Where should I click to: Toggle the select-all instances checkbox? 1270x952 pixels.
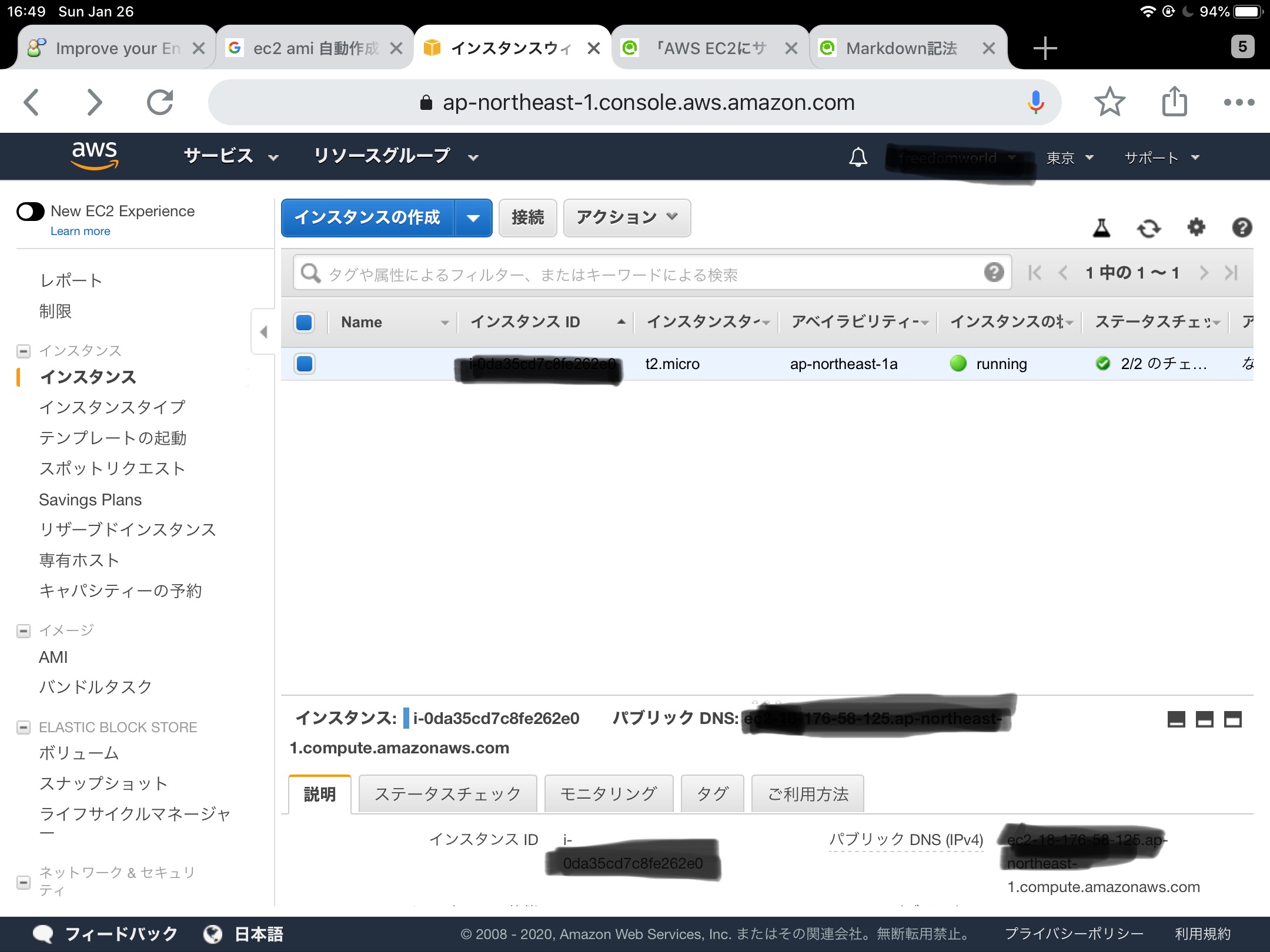point(304,323)
